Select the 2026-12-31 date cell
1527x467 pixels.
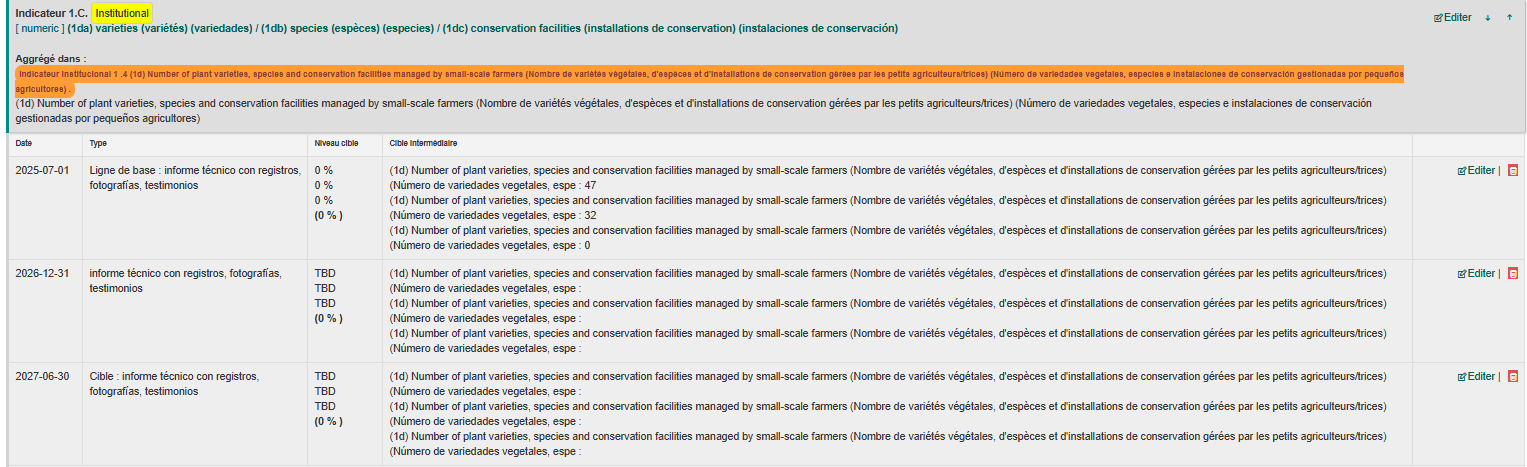click(x=42, y=274)
